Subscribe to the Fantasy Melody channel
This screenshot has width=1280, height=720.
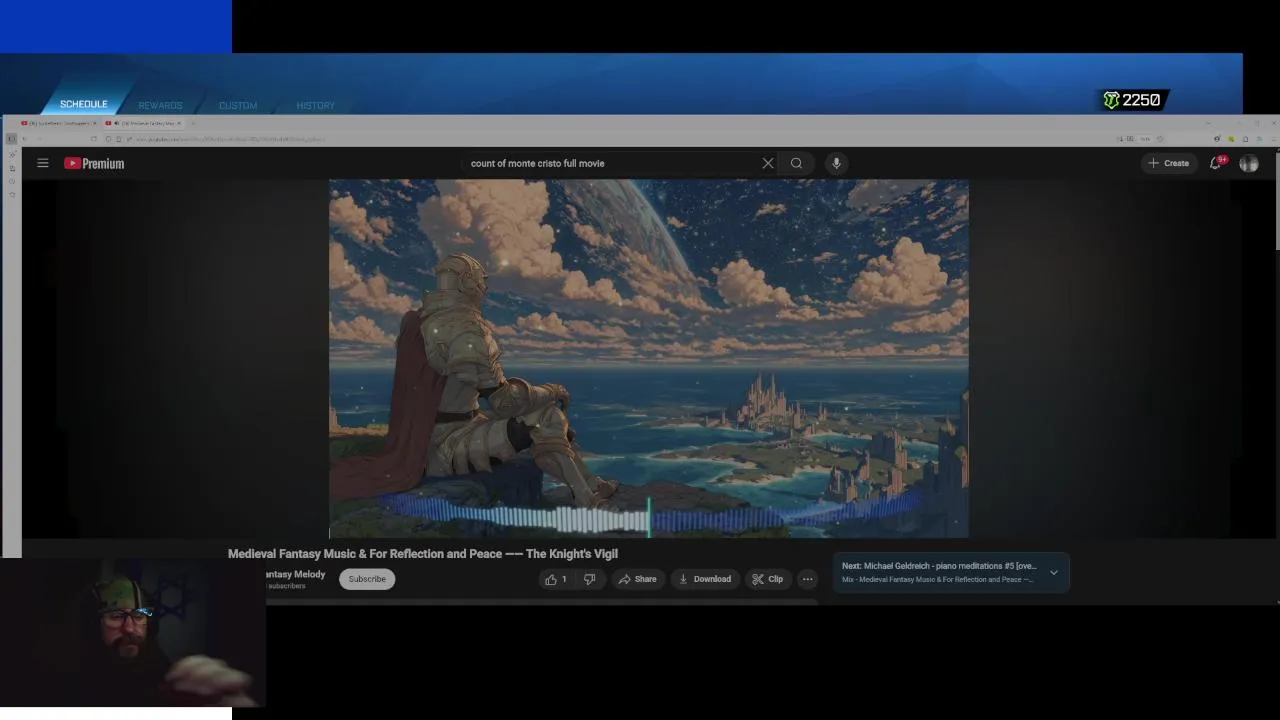point(367,579)
